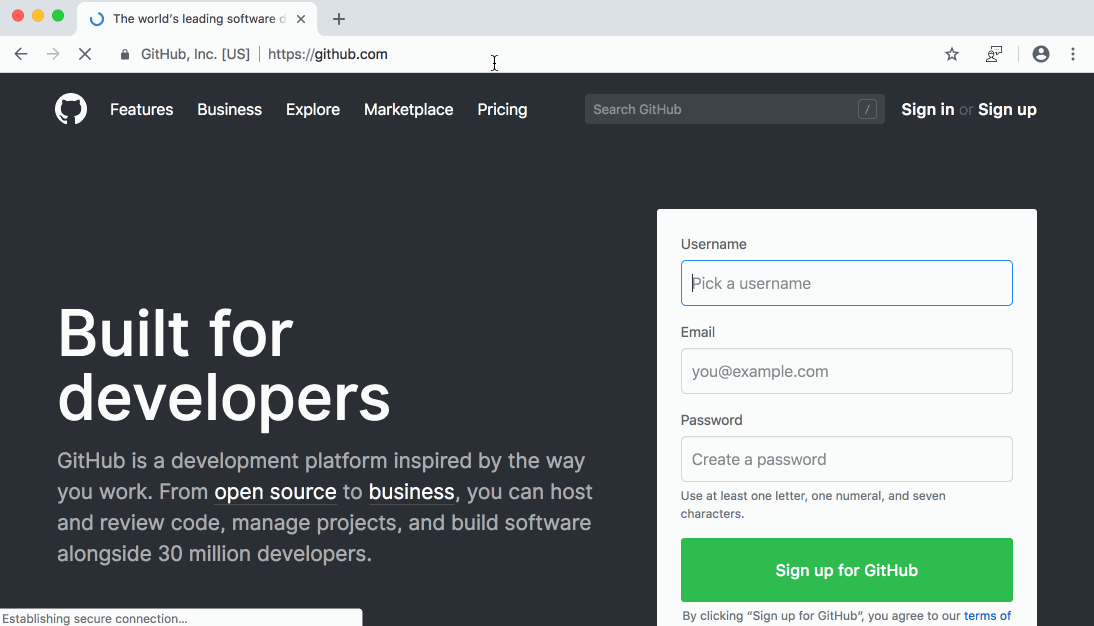Click the 'Use at least one letter' password hint
1094x626 pixels.
[813, 505]
